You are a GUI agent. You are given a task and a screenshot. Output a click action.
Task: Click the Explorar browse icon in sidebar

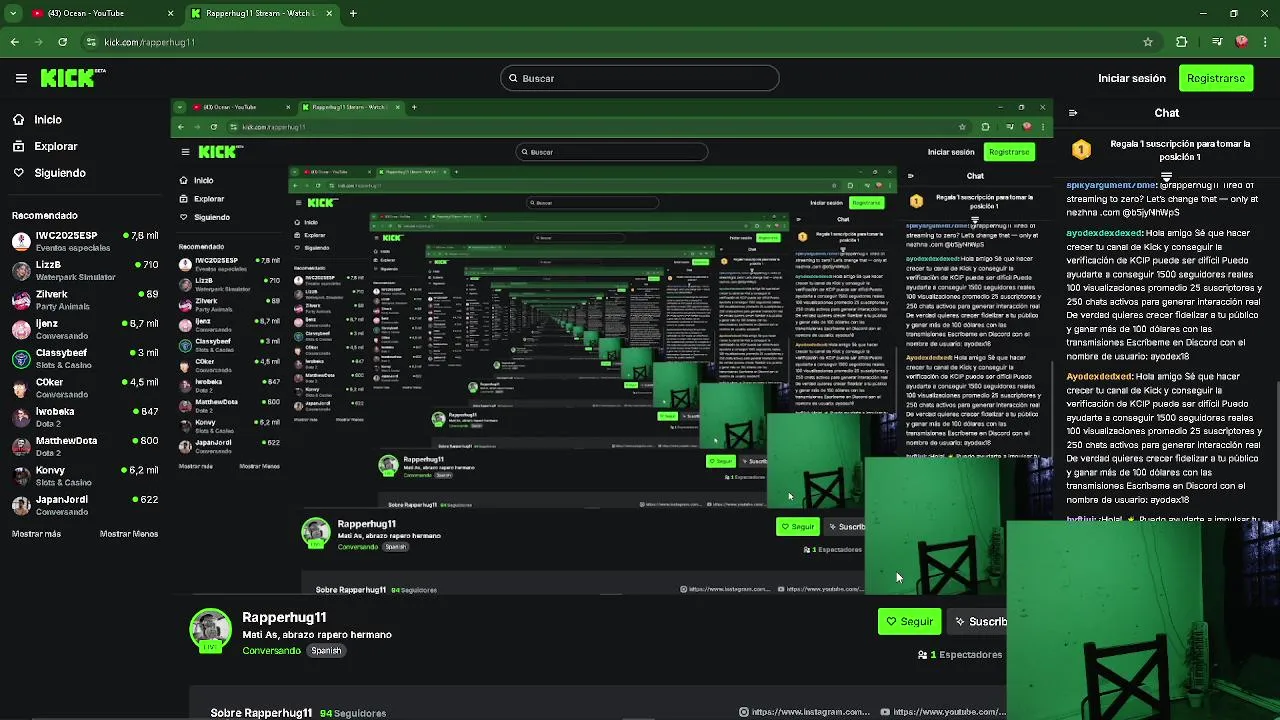coord(18,146)
